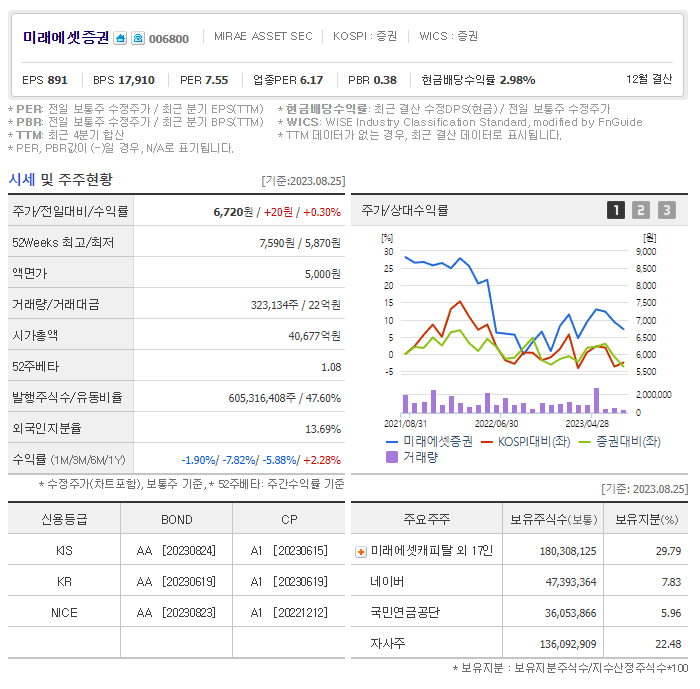Expand 미래에셋캐피탈 외 17인 shareholder row
This screenshot has width=700, height=689.
point(361,552)
